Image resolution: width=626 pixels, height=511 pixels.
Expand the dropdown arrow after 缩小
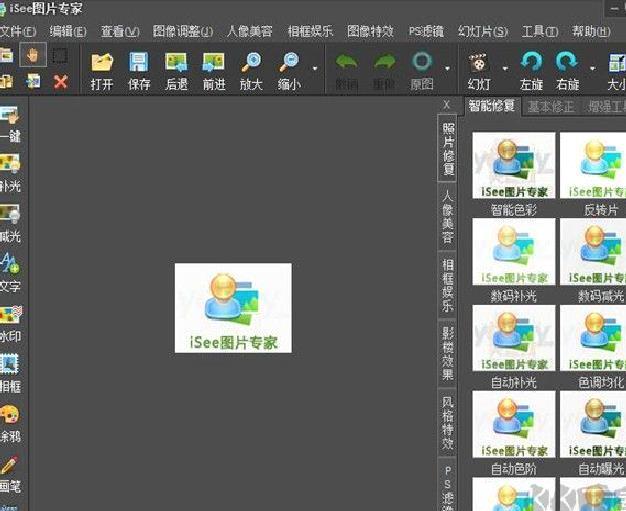pos(315,69)
